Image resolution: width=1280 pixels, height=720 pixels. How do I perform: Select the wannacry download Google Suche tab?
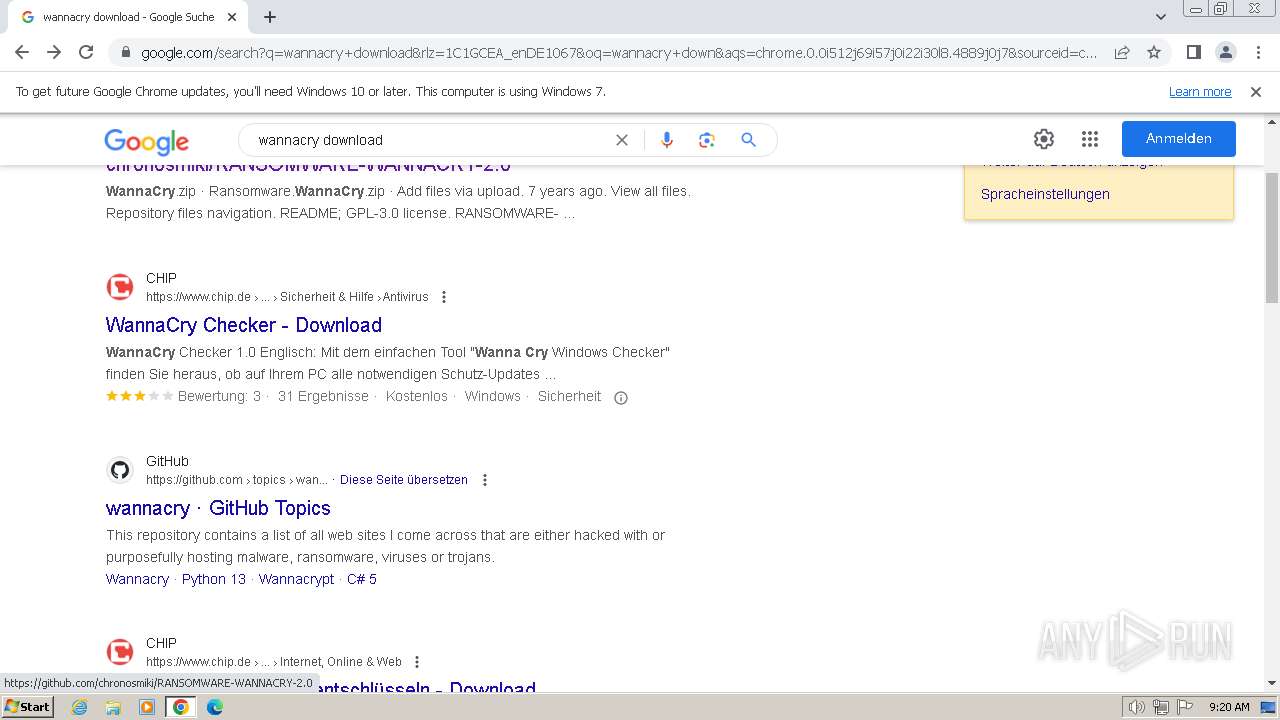[x=130, y=17]
